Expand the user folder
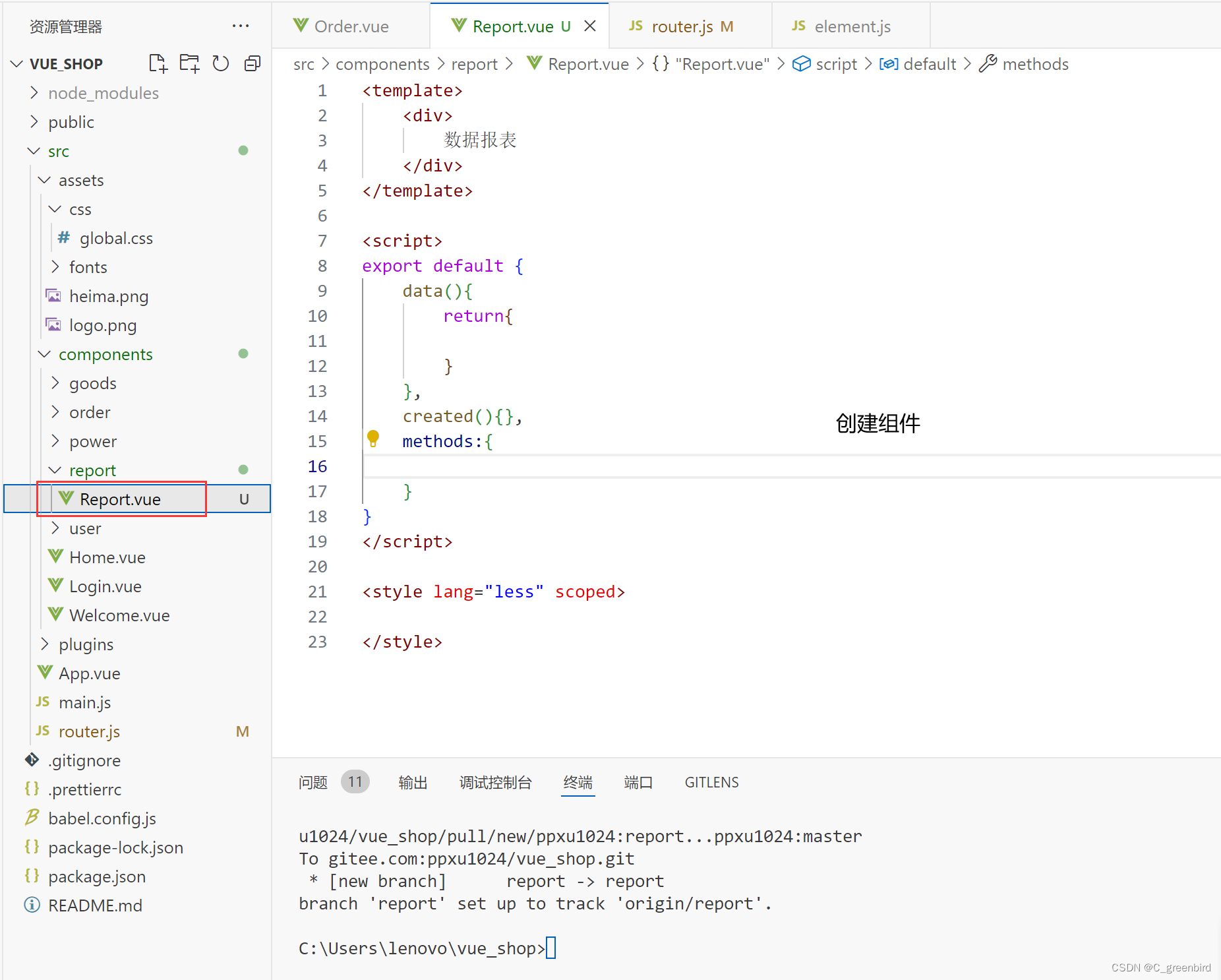 click(55, 528)
